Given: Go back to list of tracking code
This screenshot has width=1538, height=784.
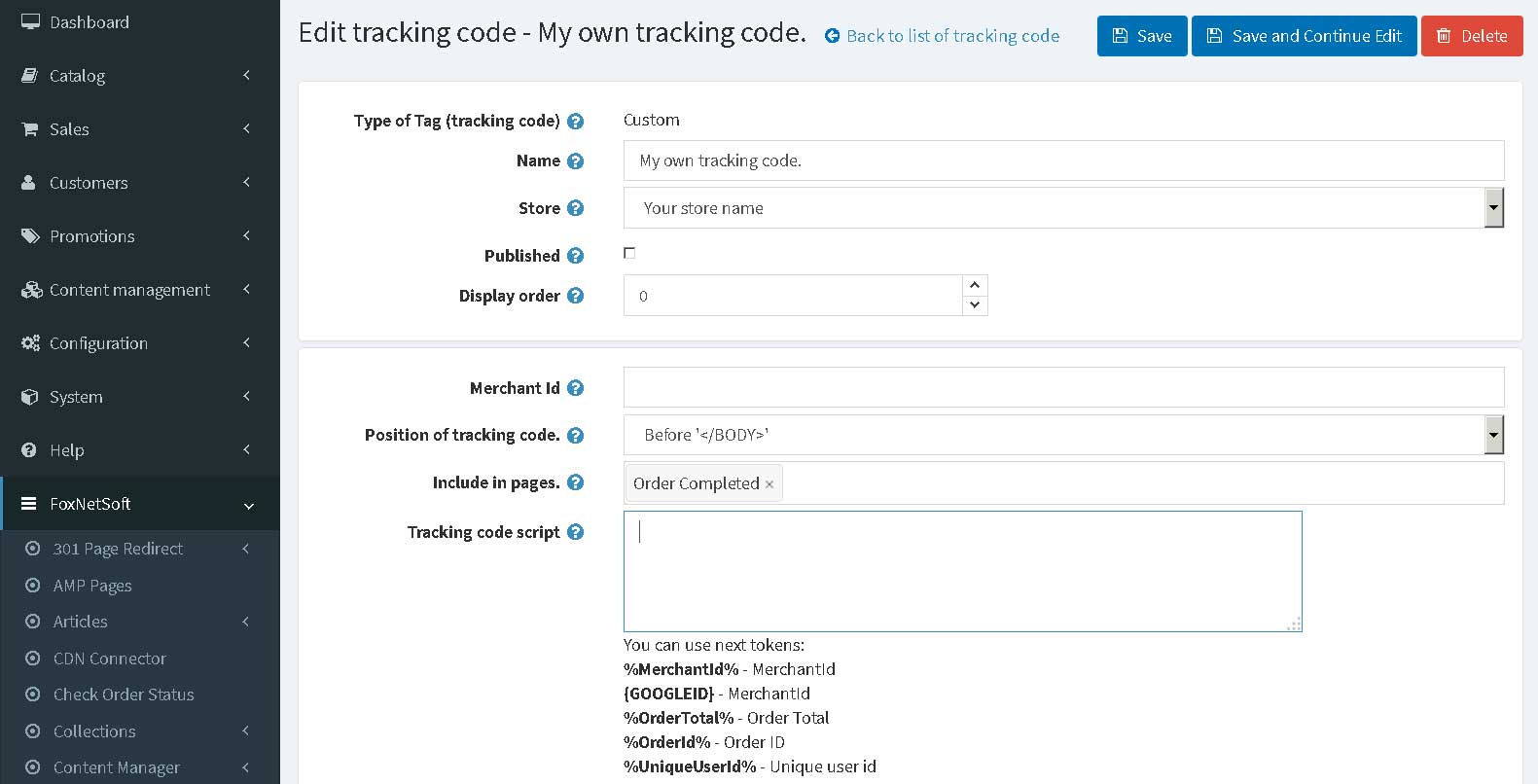Looking at the screenshot, I should pyautogui.click(x=952, y=36).
